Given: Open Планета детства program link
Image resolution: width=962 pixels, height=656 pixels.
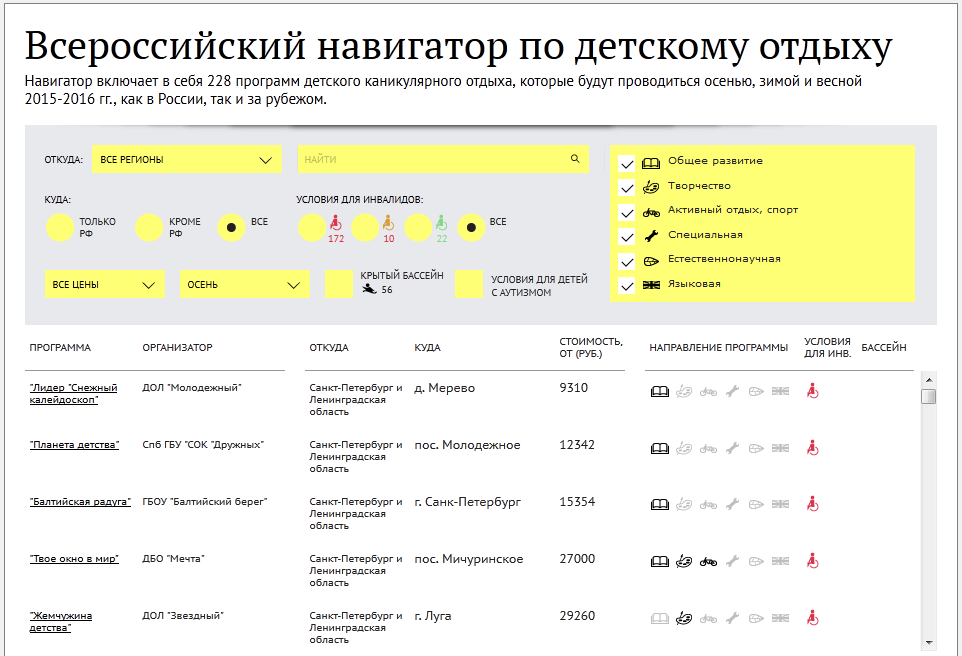Looking at the screenshot, I should (74, 444).
